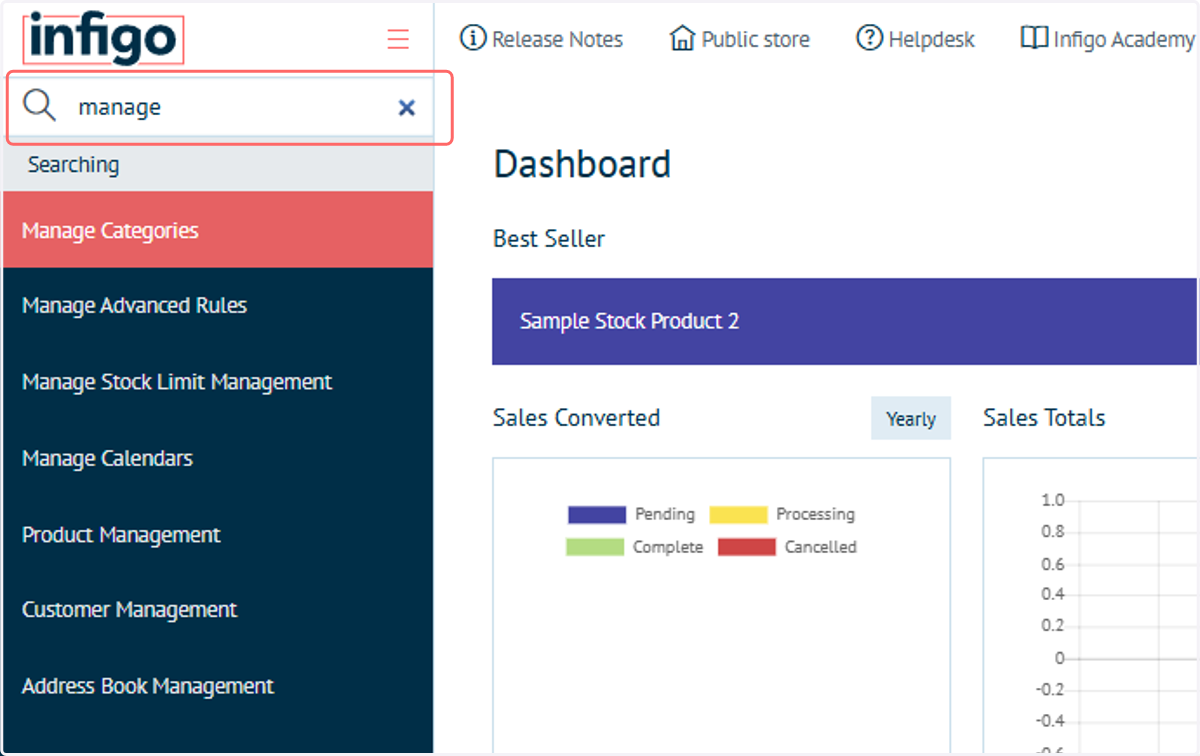Screen dimensions: 1200x756
Task: Click the Yearly button for Sales Converted
Action: [911, 419]
